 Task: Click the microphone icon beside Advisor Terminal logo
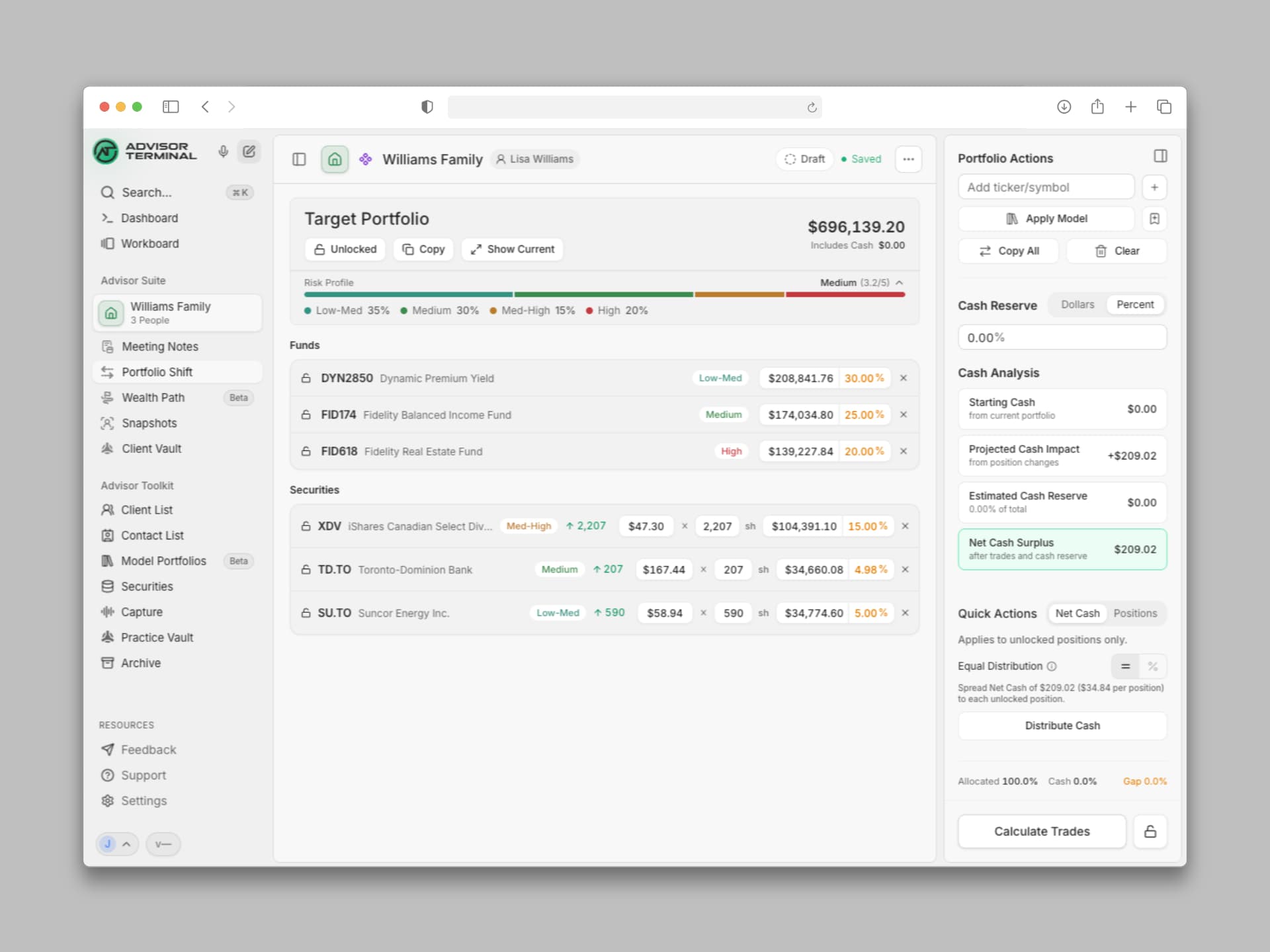coord(224,151)
